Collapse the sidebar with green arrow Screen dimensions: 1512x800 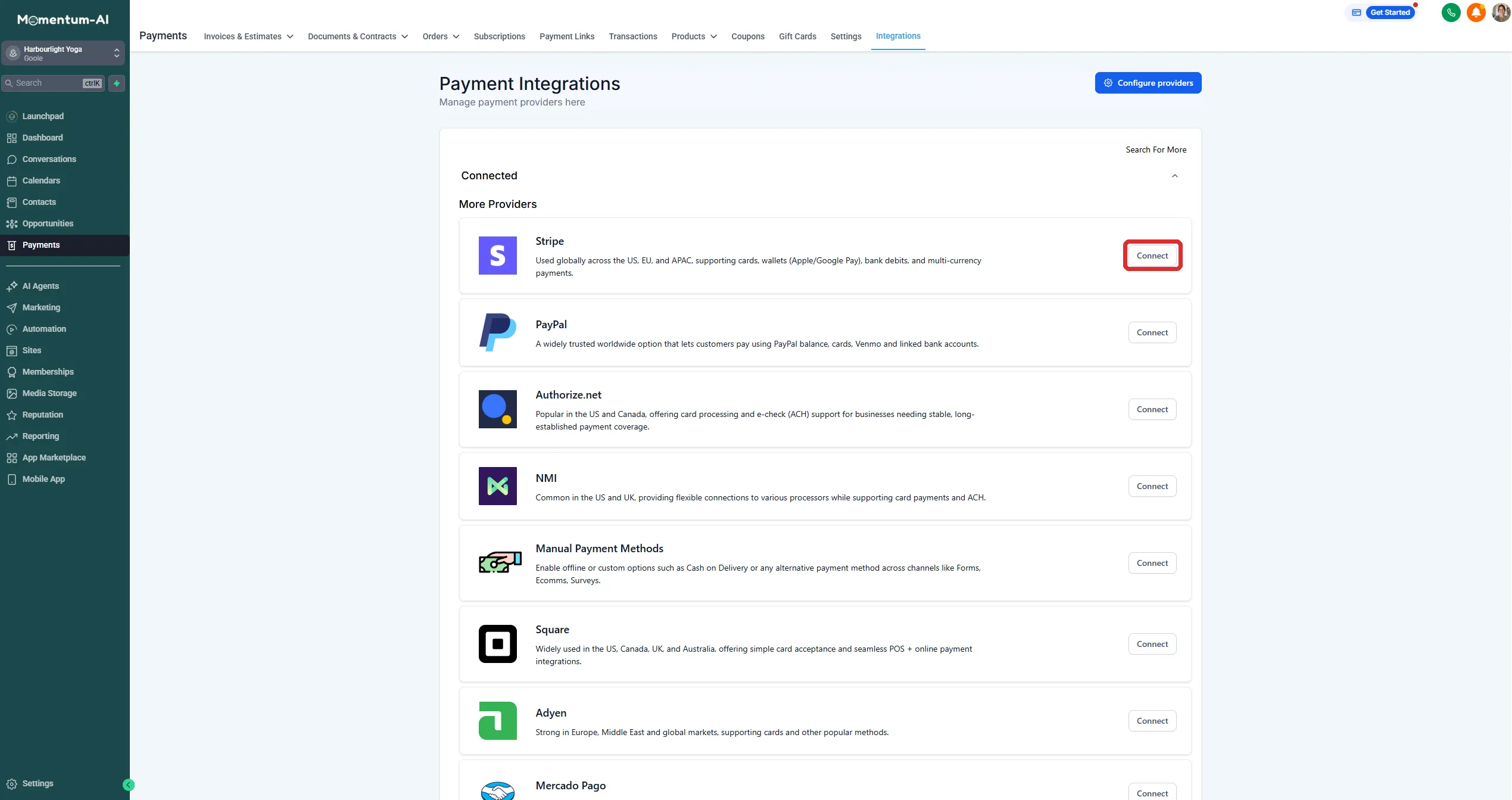coord(129,785)
